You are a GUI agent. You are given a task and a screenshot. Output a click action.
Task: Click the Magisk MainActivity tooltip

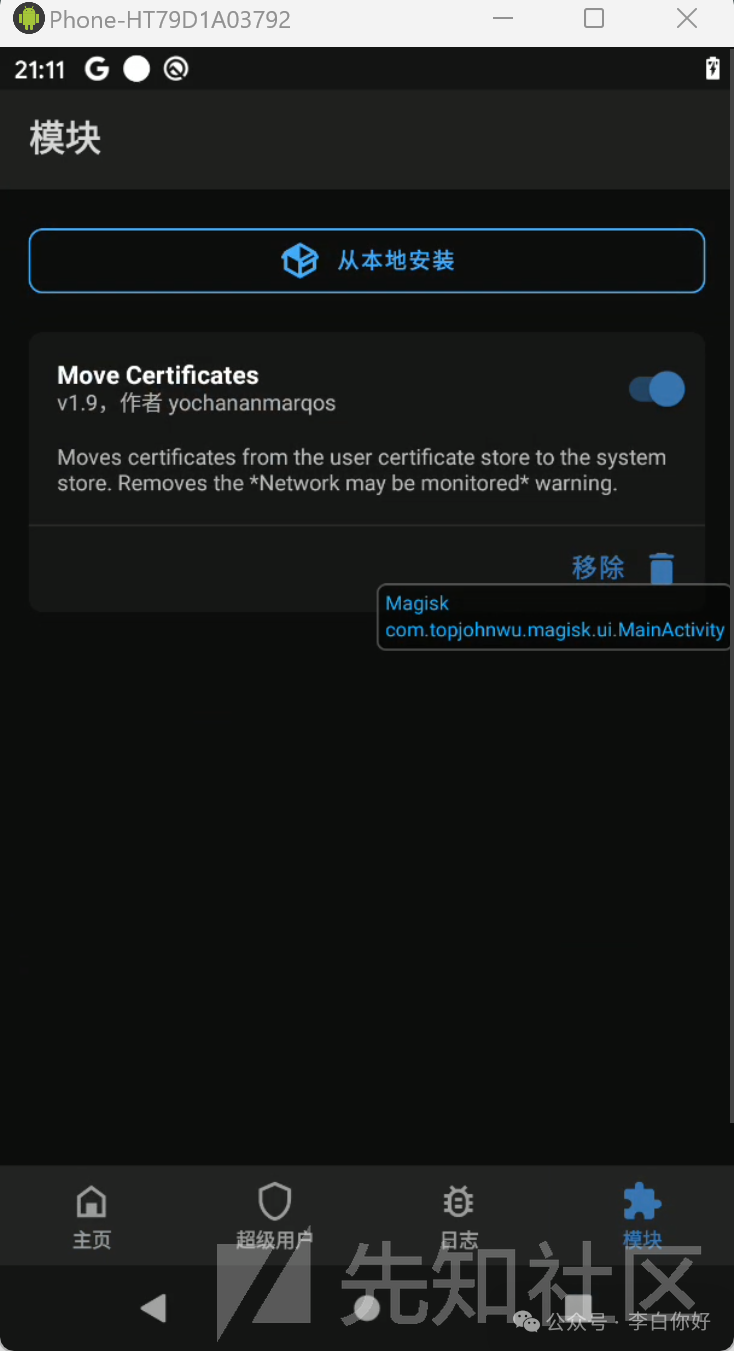tap(555, 617)
